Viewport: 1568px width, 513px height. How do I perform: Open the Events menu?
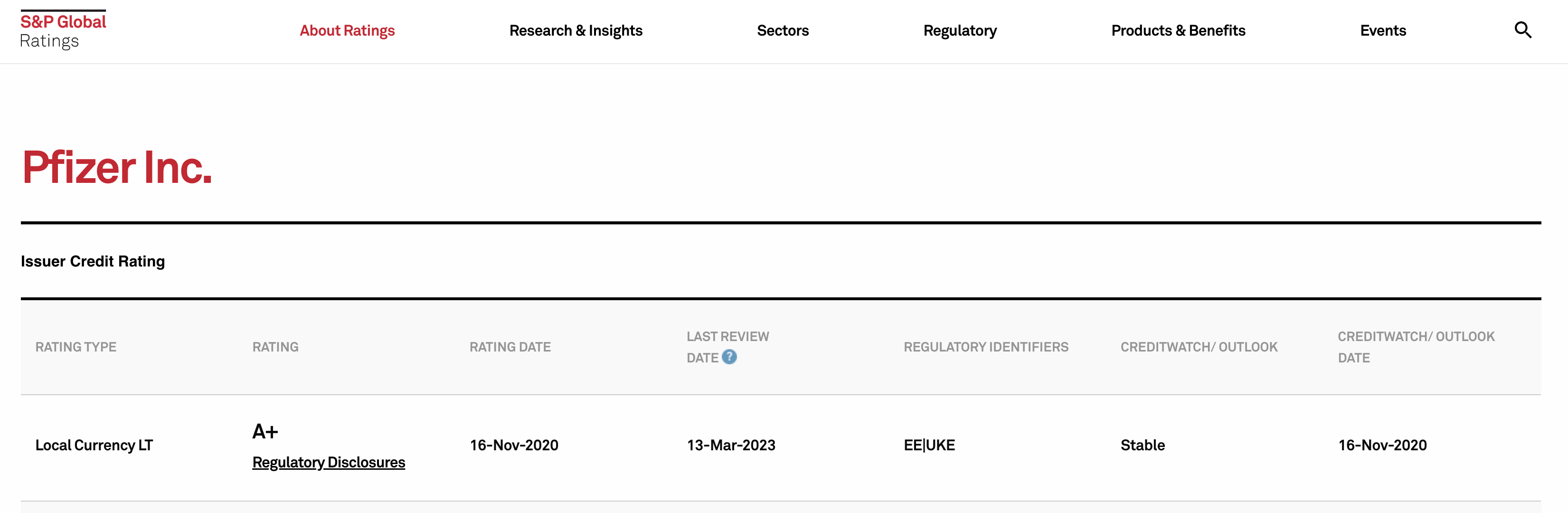pyautogui.click(x=1382, y=30)
